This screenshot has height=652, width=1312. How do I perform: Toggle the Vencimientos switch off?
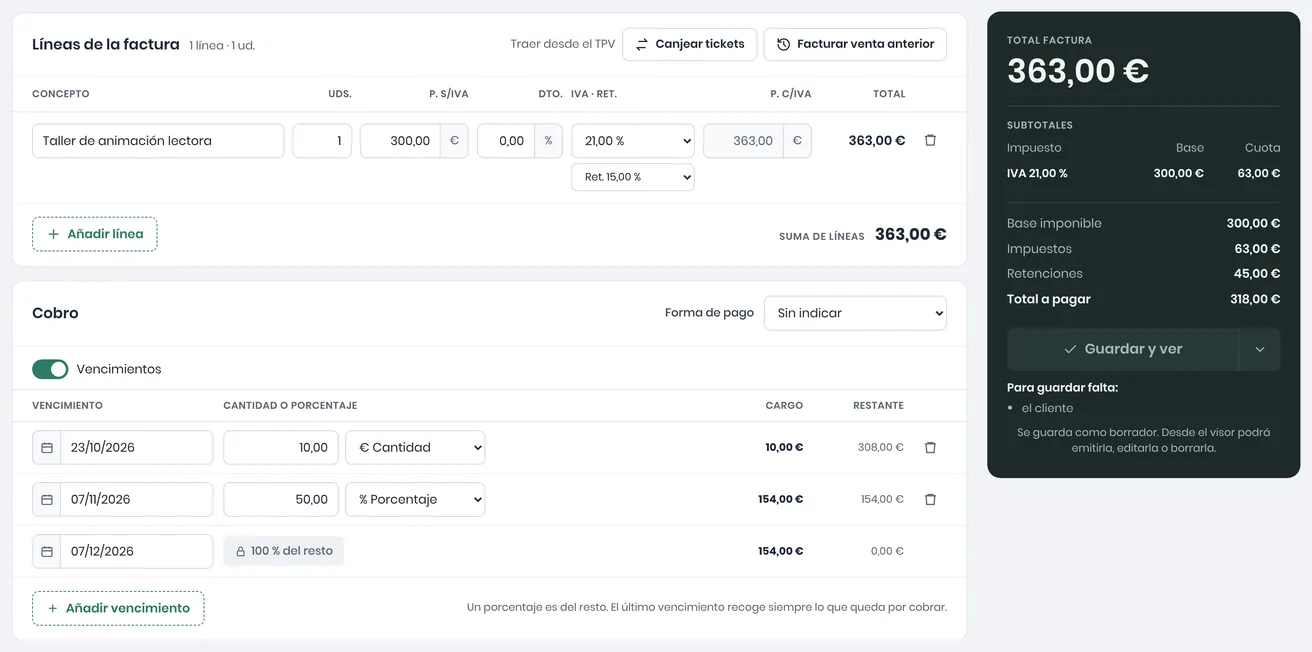coord(50,369)
